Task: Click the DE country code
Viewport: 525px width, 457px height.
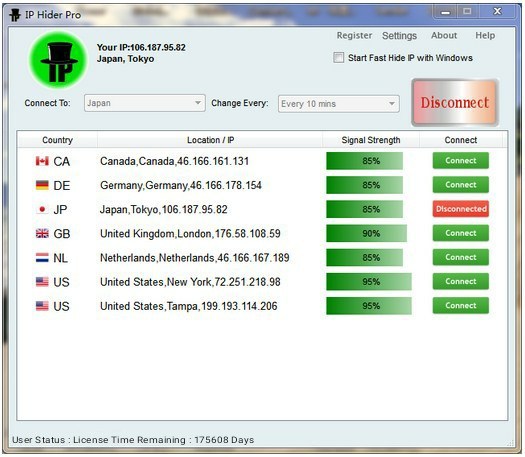Action: pyautogui.click(x=62, y=185)
